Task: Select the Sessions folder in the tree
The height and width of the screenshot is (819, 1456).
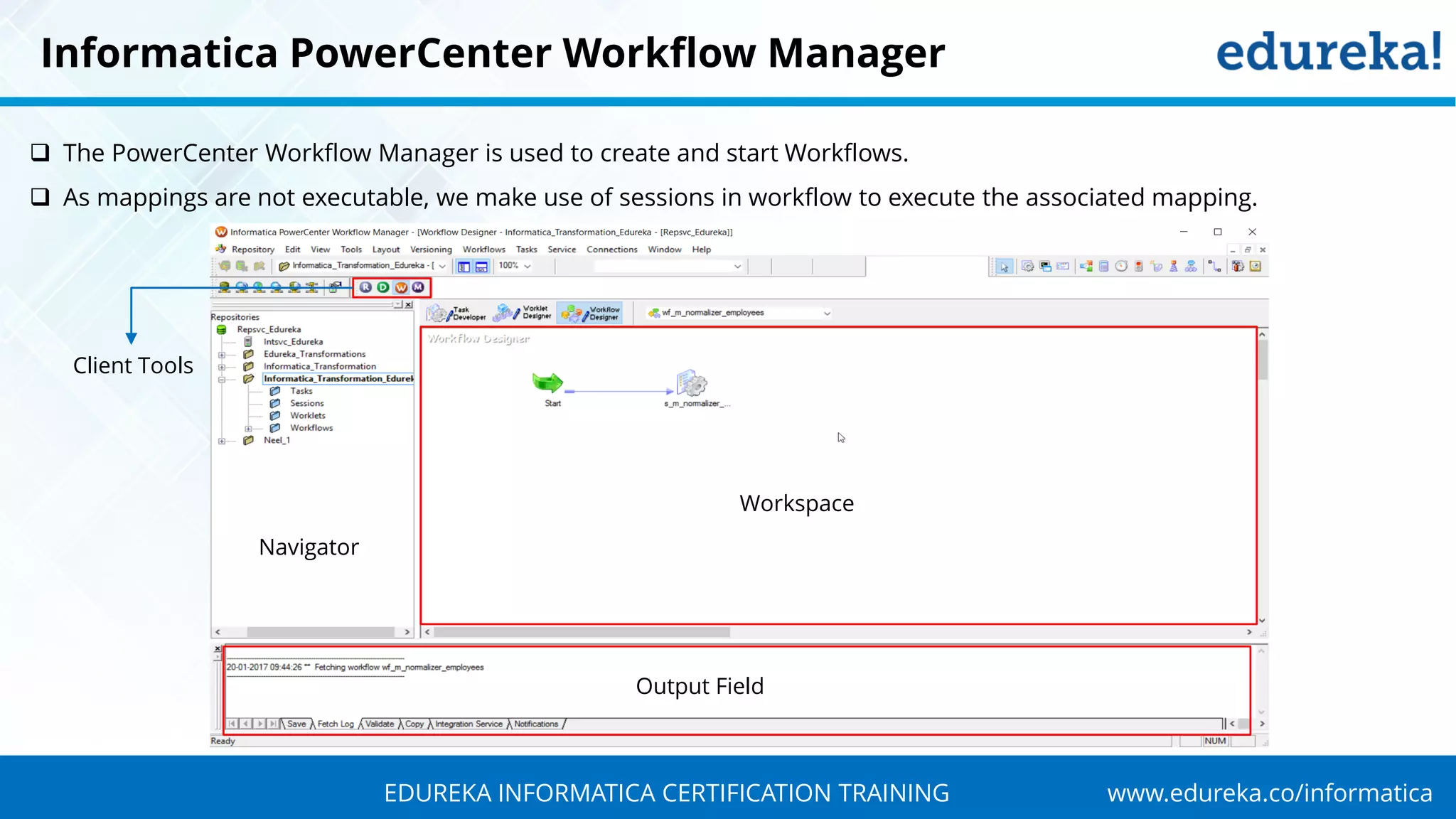Action: (x=306, y=403)
